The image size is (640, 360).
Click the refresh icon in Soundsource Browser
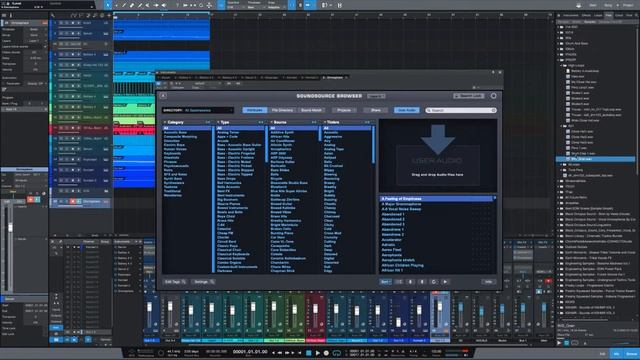tap(433, 282)
